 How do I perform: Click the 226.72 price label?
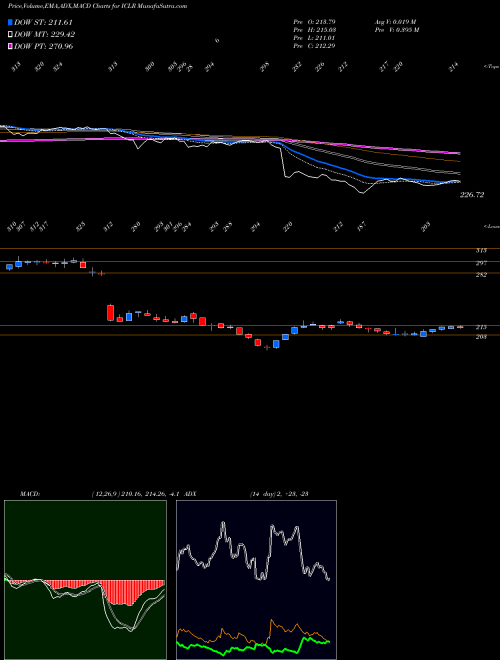point(472,195)
